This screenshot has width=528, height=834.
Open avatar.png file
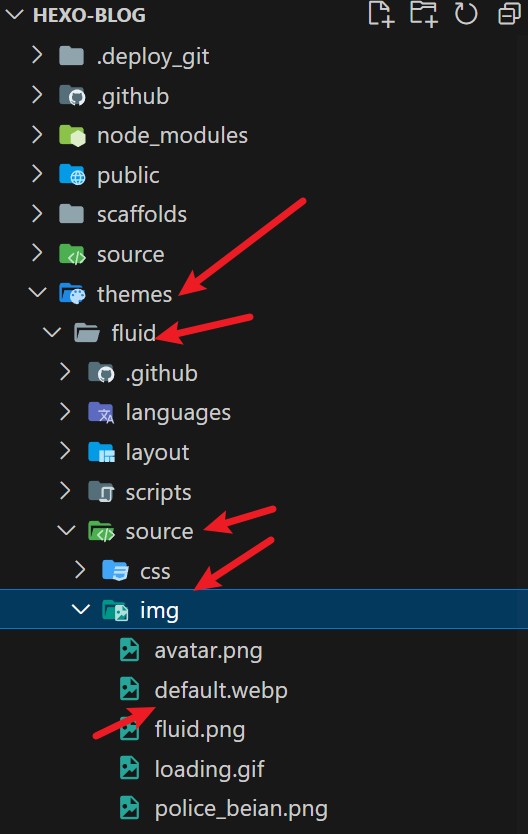[208, 650]
